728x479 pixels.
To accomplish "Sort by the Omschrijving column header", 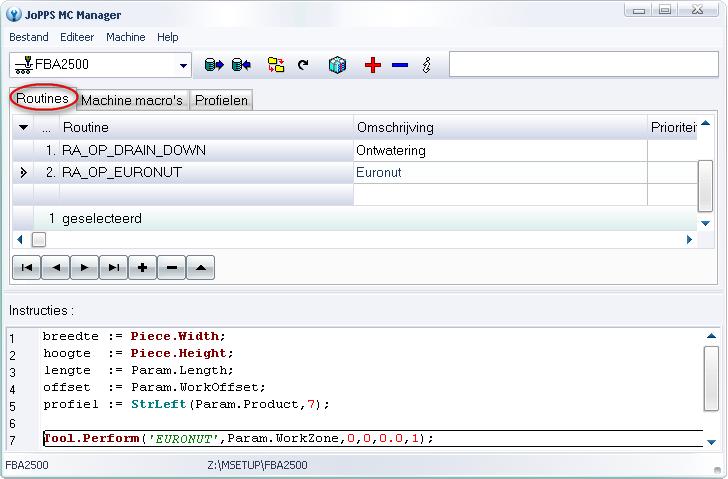I will (x=500, y=127).
